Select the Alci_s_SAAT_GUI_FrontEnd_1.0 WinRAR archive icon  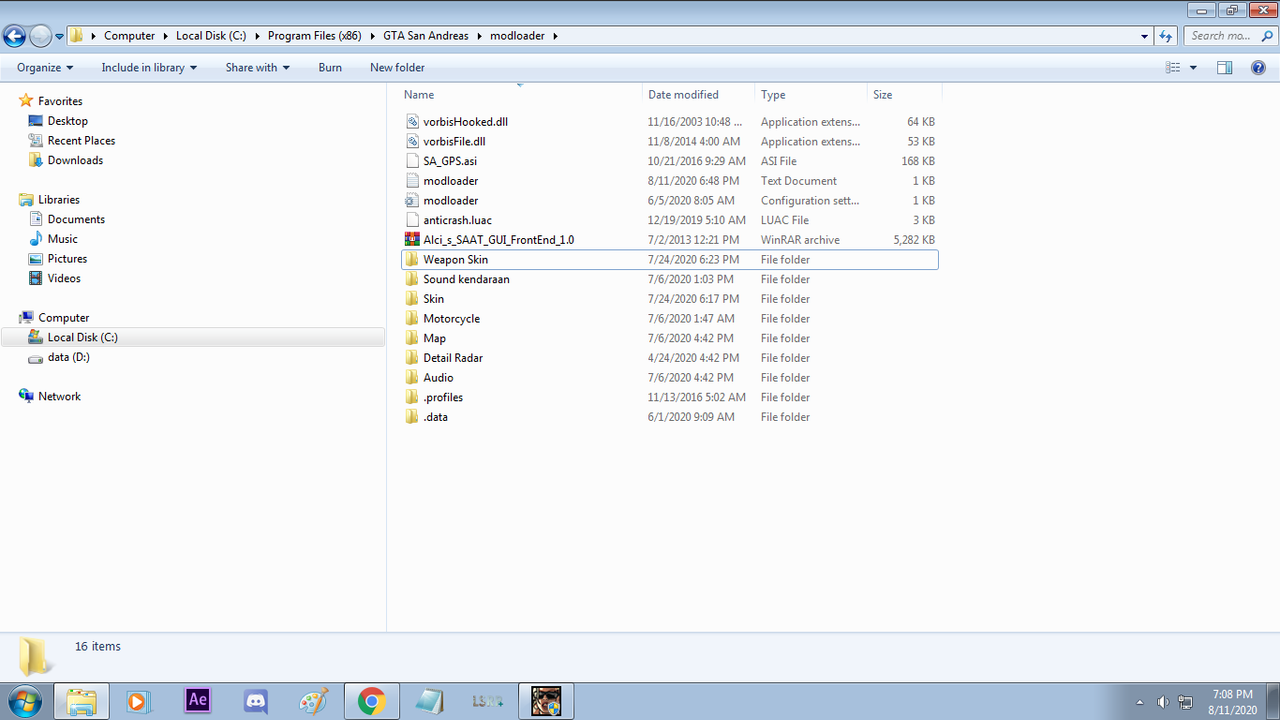(412, 240)
